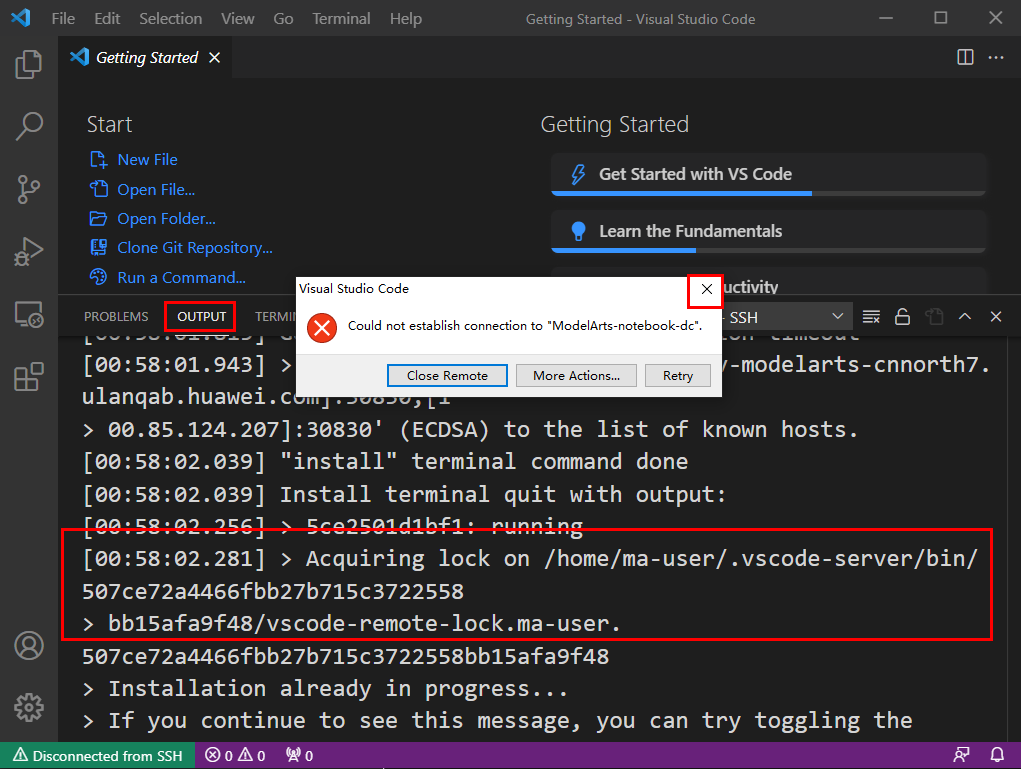Image resolution: width=1021 pixels, height=769 pixels.
Task: Click the "Could not establish connection" message
Action: coord(525,326)
